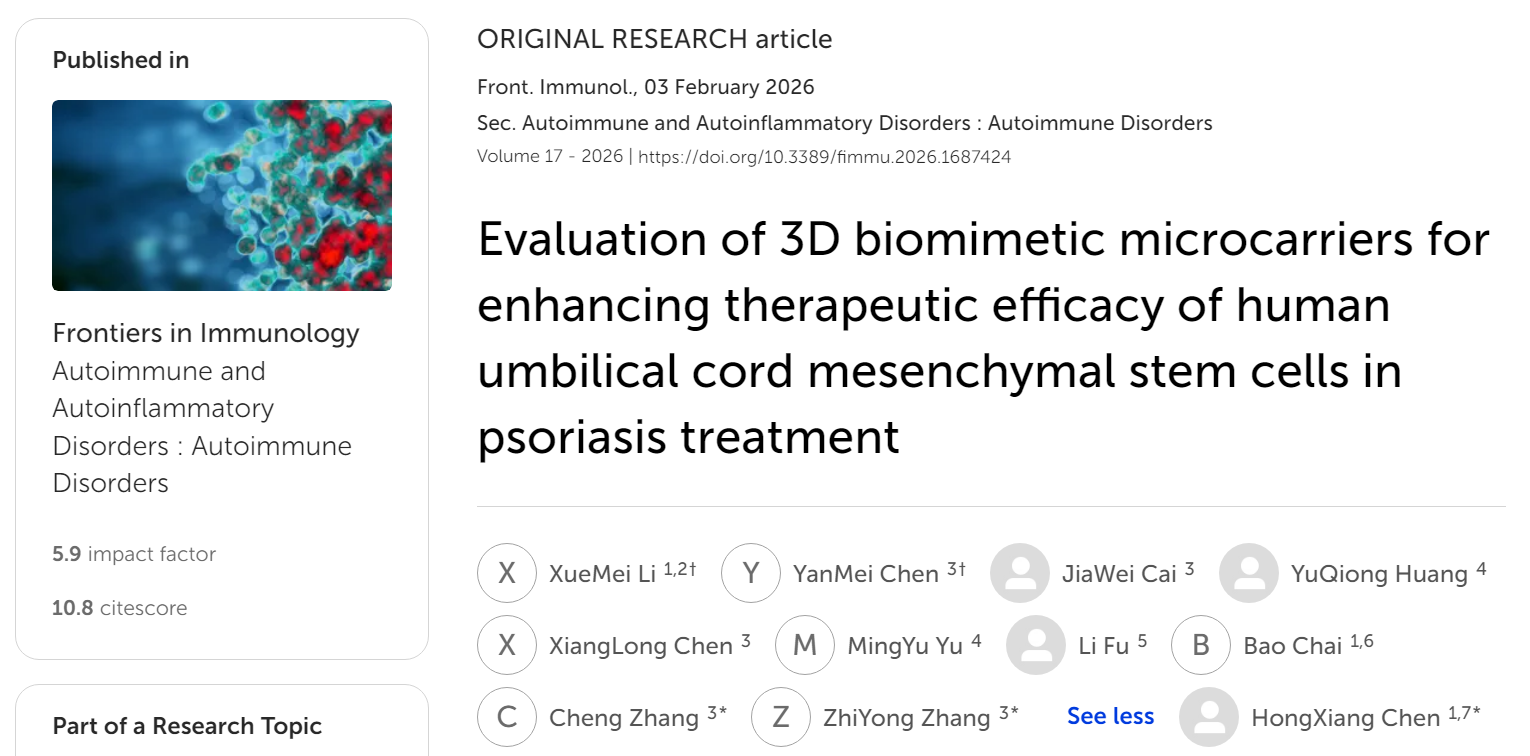Click the journal cover thumbnail image
Screen dimensions: 1530x756
point(222,195)
